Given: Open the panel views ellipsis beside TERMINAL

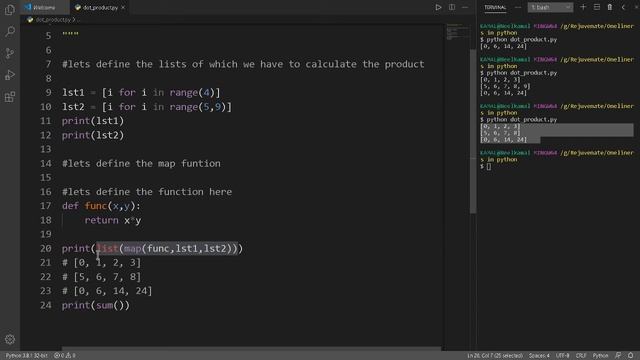Looking at the screenshot, I should [x=518, y=7].
